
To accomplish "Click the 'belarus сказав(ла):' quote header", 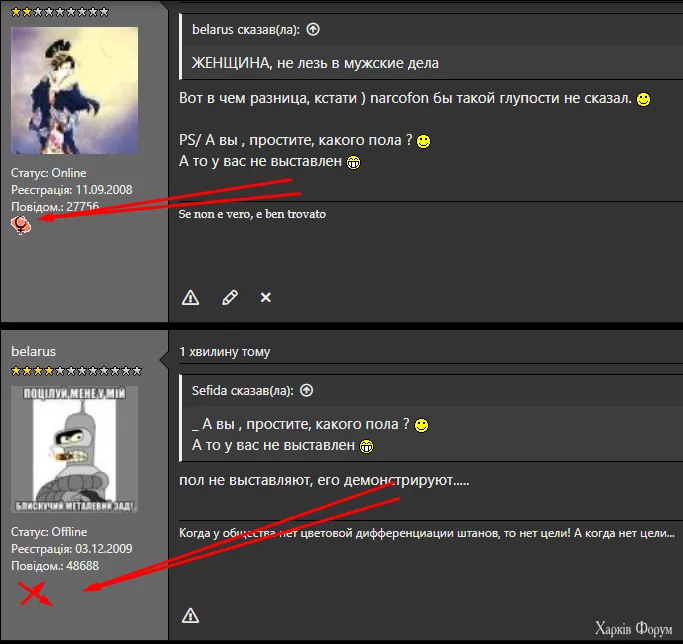I will click(246, 30).
